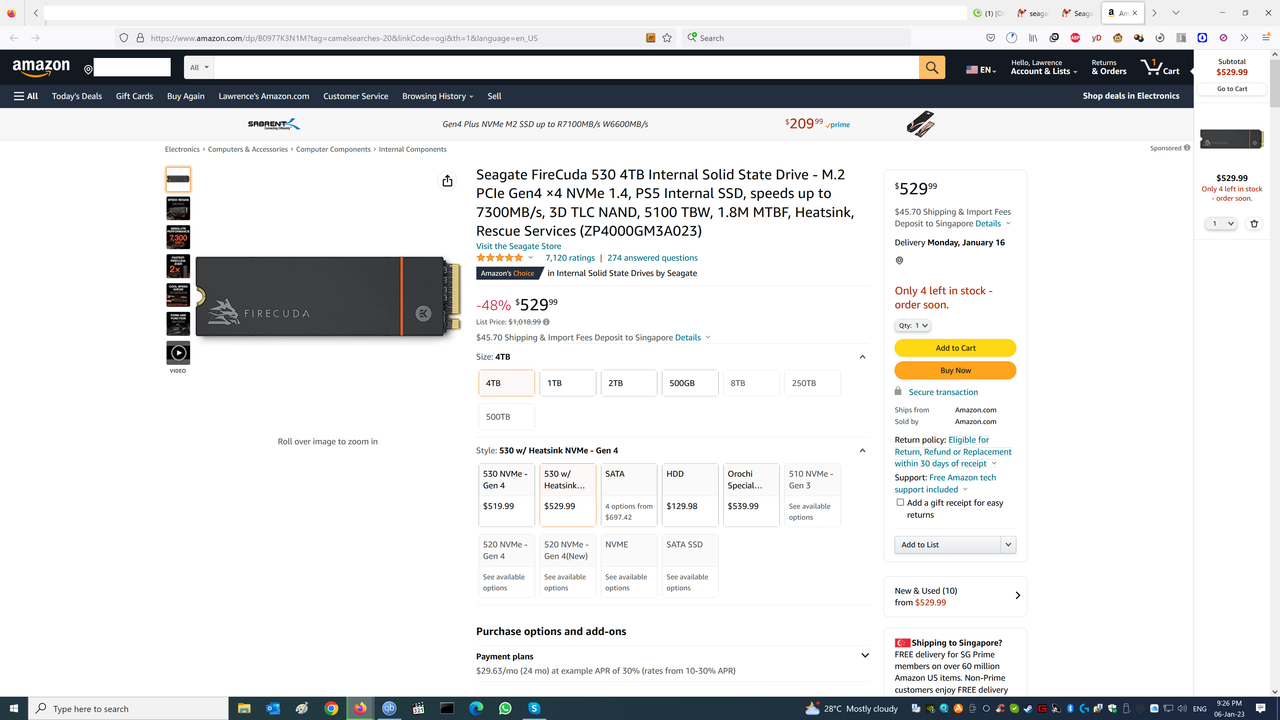
Task: Select the 2TB size option
Action: click(628, 383)
